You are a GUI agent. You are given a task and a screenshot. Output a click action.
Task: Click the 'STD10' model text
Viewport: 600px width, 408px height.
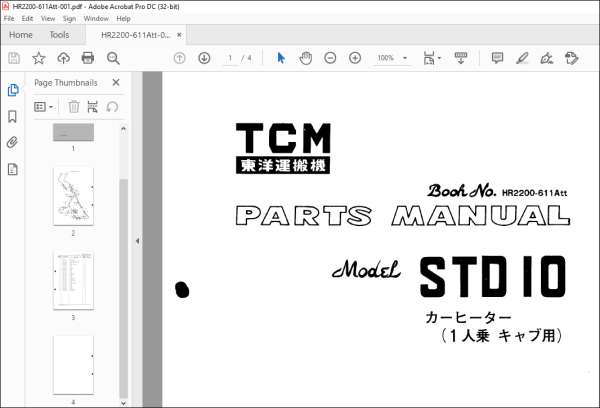point(493,277)
